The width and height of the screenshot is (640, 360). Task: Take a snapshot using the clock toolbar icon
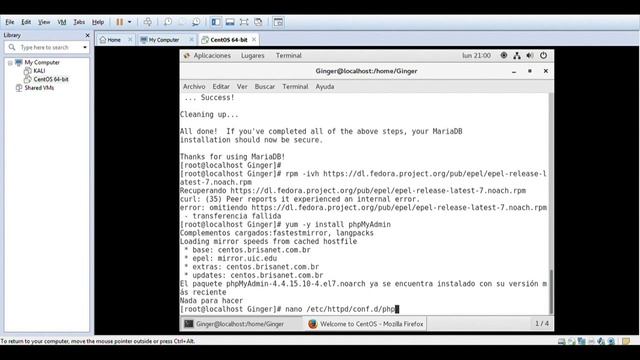(168, 22)
